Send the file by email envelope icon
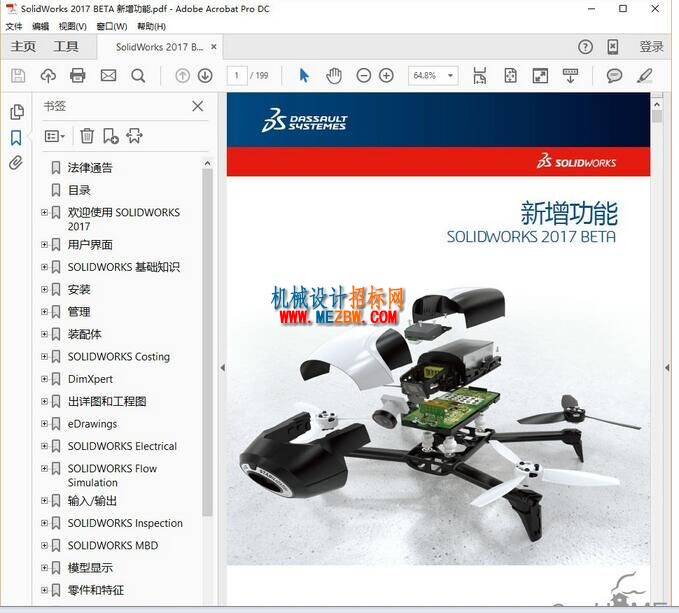The image size is (679, 613). (x=108, y=76)
